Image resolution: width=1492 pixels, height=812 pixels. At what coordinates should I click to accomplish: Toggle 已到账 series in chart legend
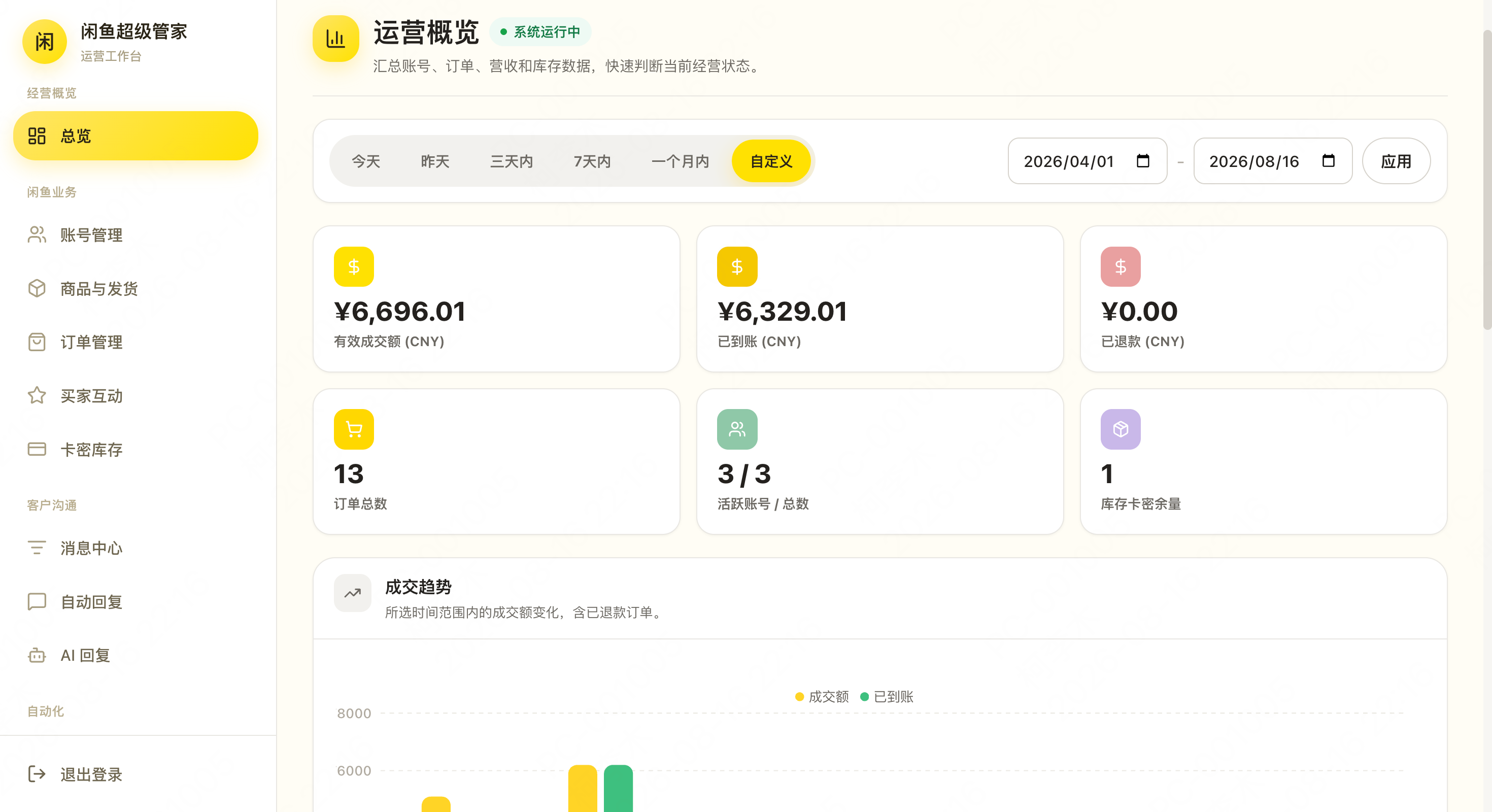click(887, 697)
